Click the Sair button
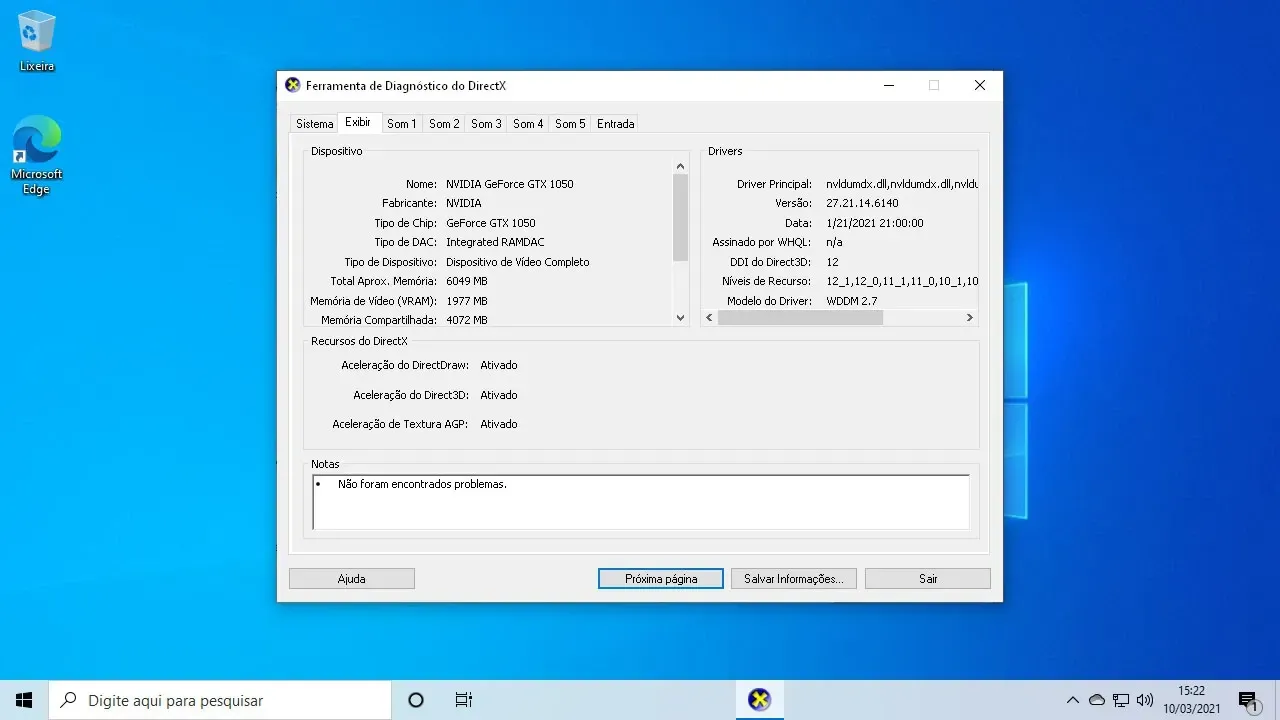This screenshot has height=720, width=1280. point(928,579)
